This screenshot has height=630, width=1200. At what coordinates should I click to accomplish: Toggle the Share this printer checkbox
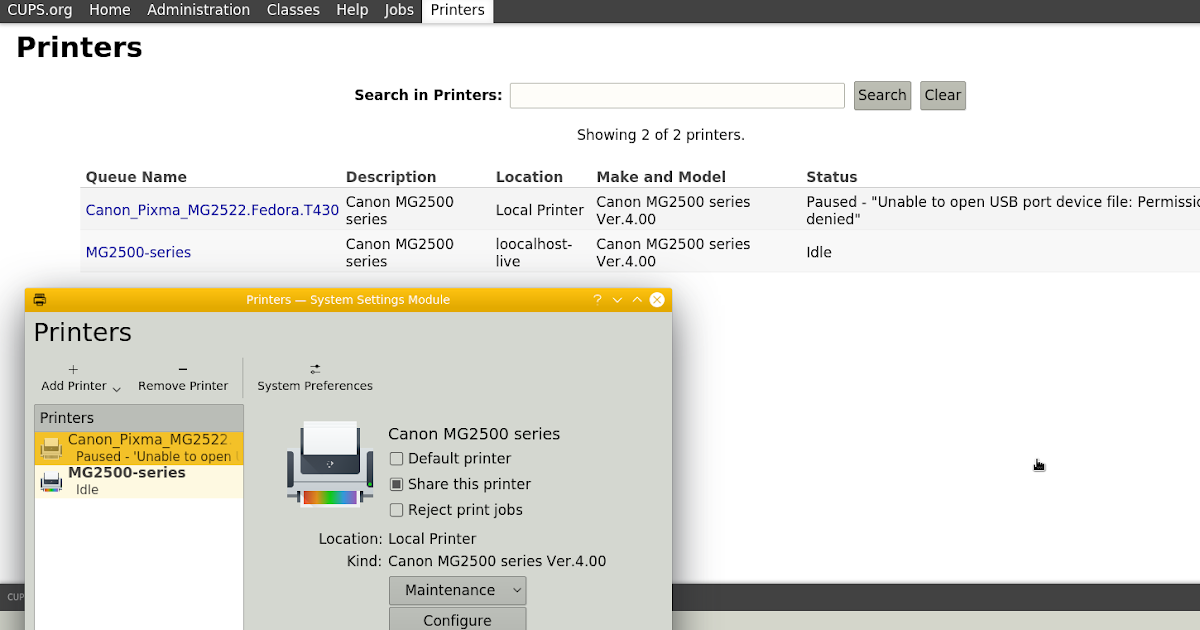pos(397,484)
